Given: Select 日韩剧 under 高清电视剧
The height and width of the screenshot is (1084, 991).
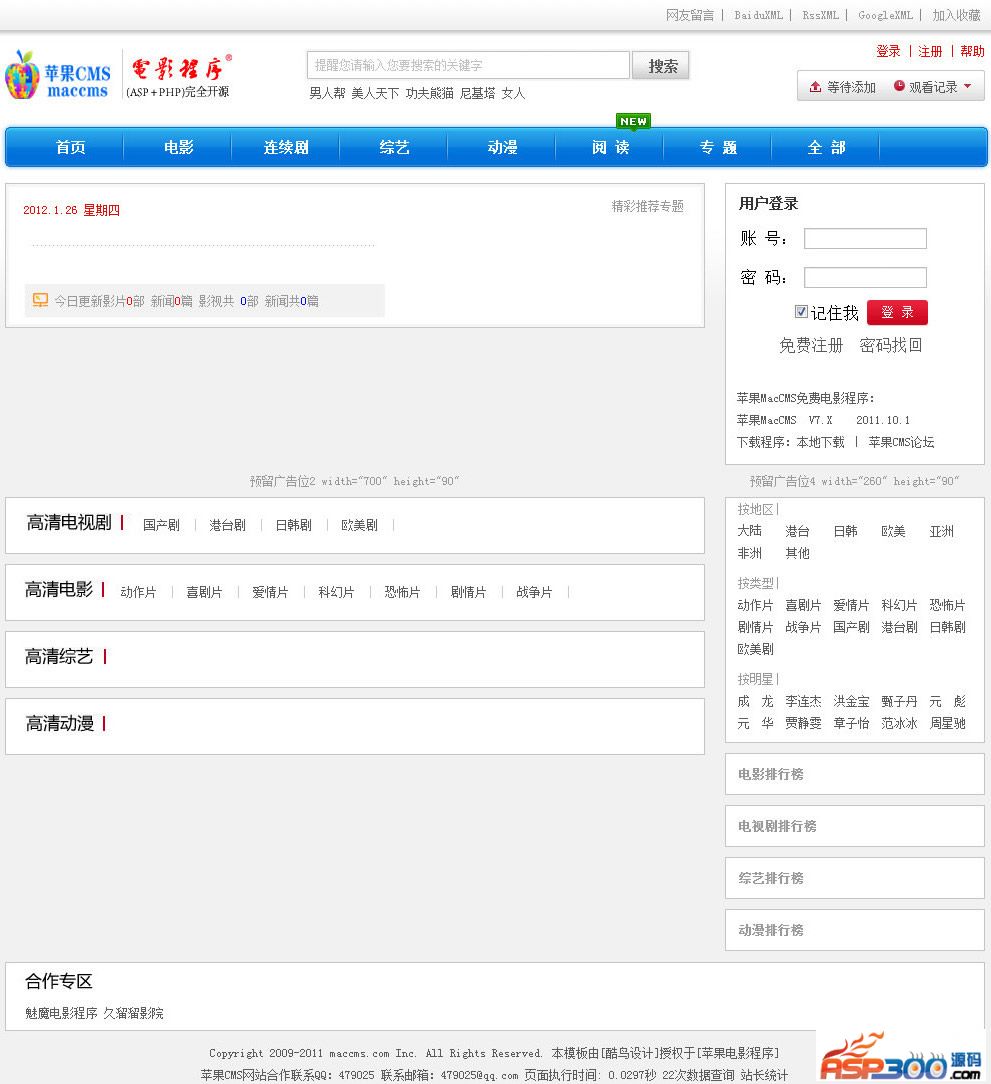Looking at the screenshot, I should click(x=293, y=525).
